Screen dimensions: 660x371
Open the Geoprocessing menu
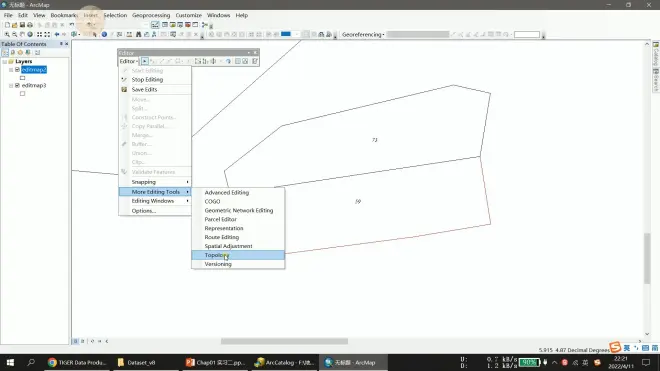point(151,15)
